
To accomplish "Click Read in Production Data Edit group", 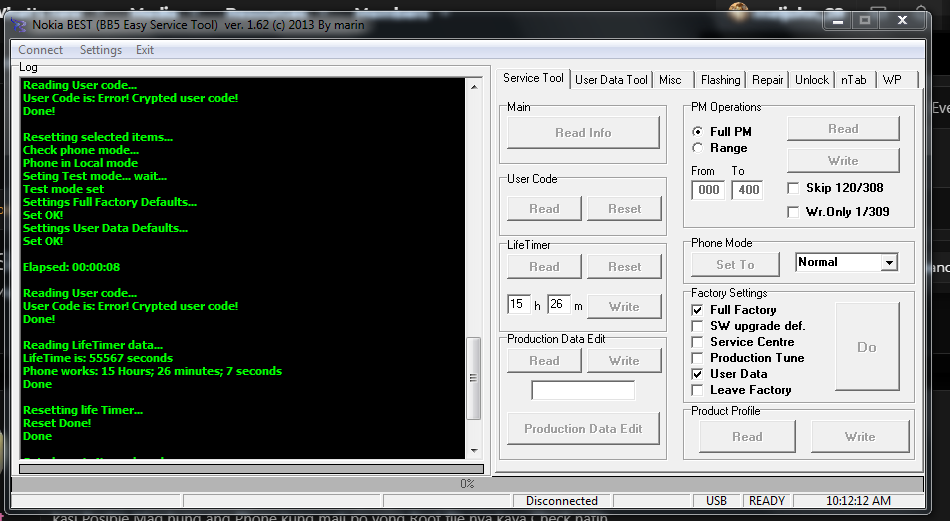I will pos(544,360).
